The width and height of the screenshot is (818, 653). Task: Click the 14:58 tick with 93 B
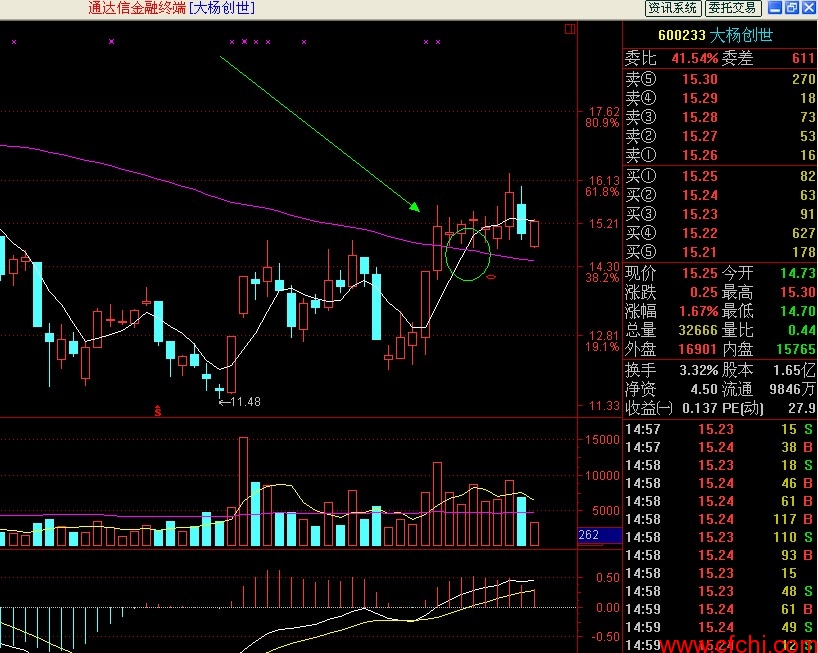pos(720,555)
